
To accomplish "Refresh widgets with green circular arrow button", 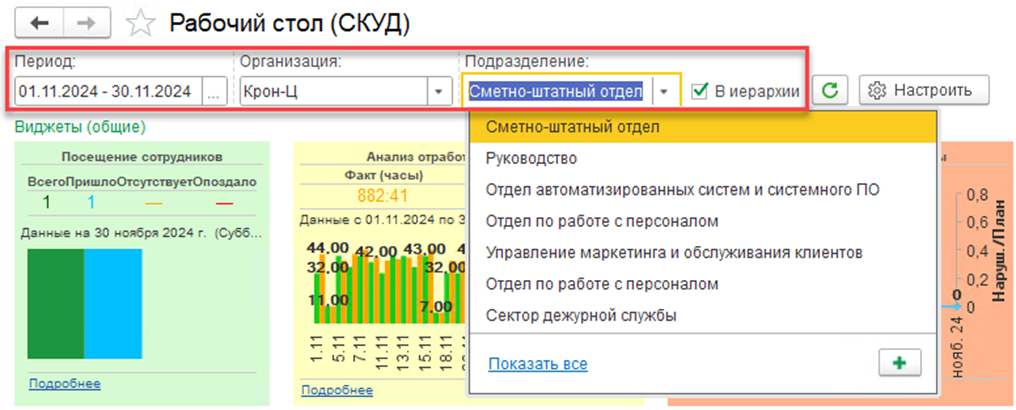I will pos(828,91).
